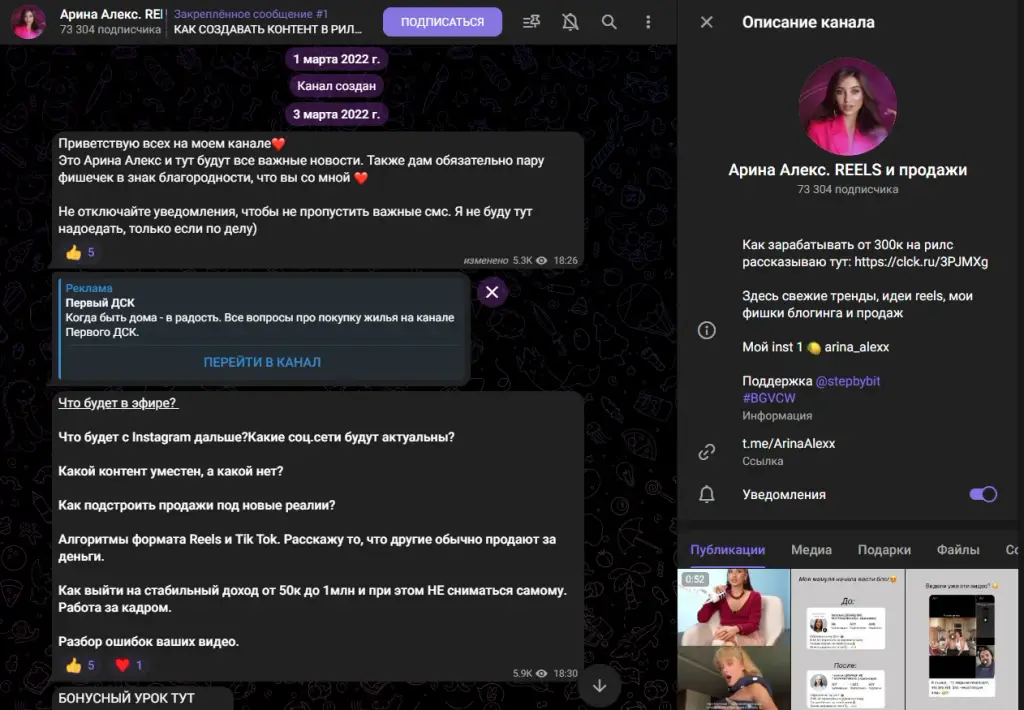The image size is (1024, 710).
Task: Click the #BGVCW hashtag
Action: tap(769, 398)
